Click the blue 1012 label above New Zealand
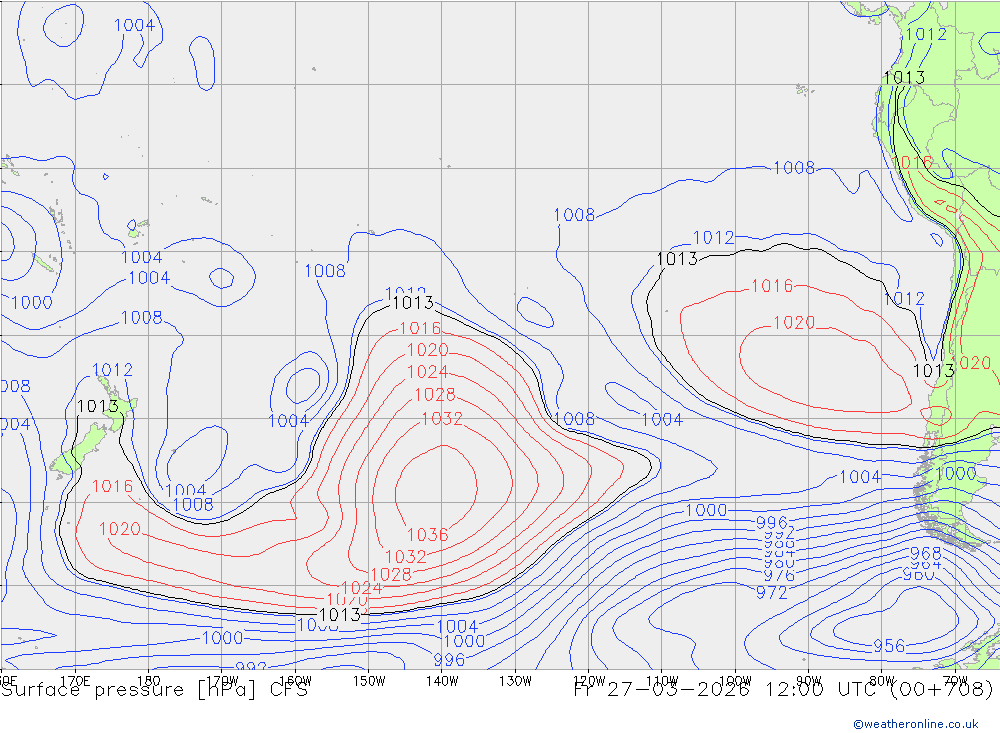 pos(112,369)
